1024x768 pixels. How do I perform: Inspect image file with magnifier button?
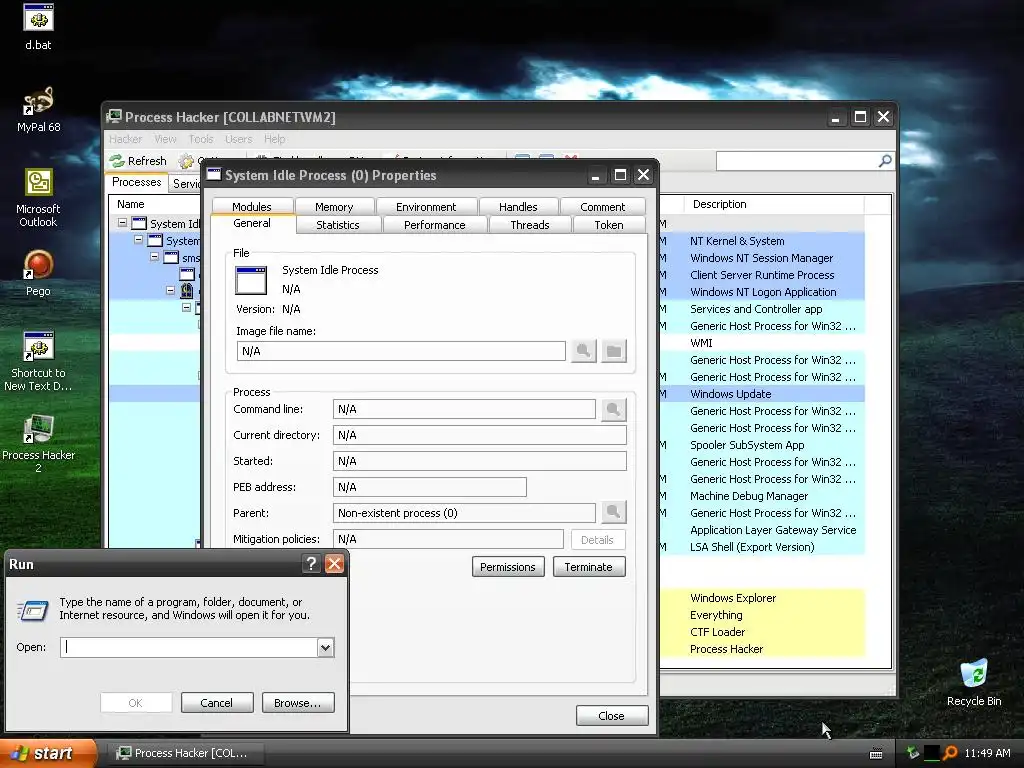click(x=583, y=351)
